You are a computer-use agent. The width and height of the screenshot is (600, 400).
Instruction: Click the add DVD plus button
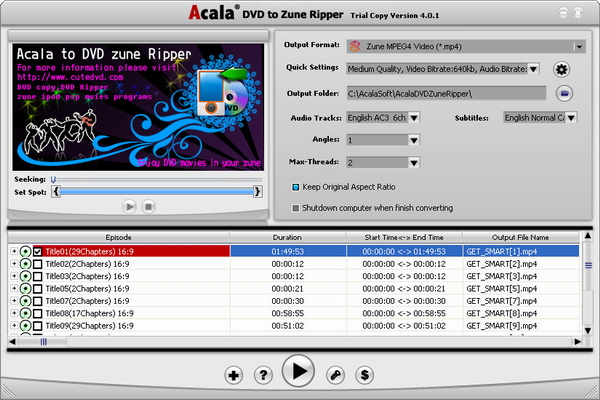click(x=233, y=375)
